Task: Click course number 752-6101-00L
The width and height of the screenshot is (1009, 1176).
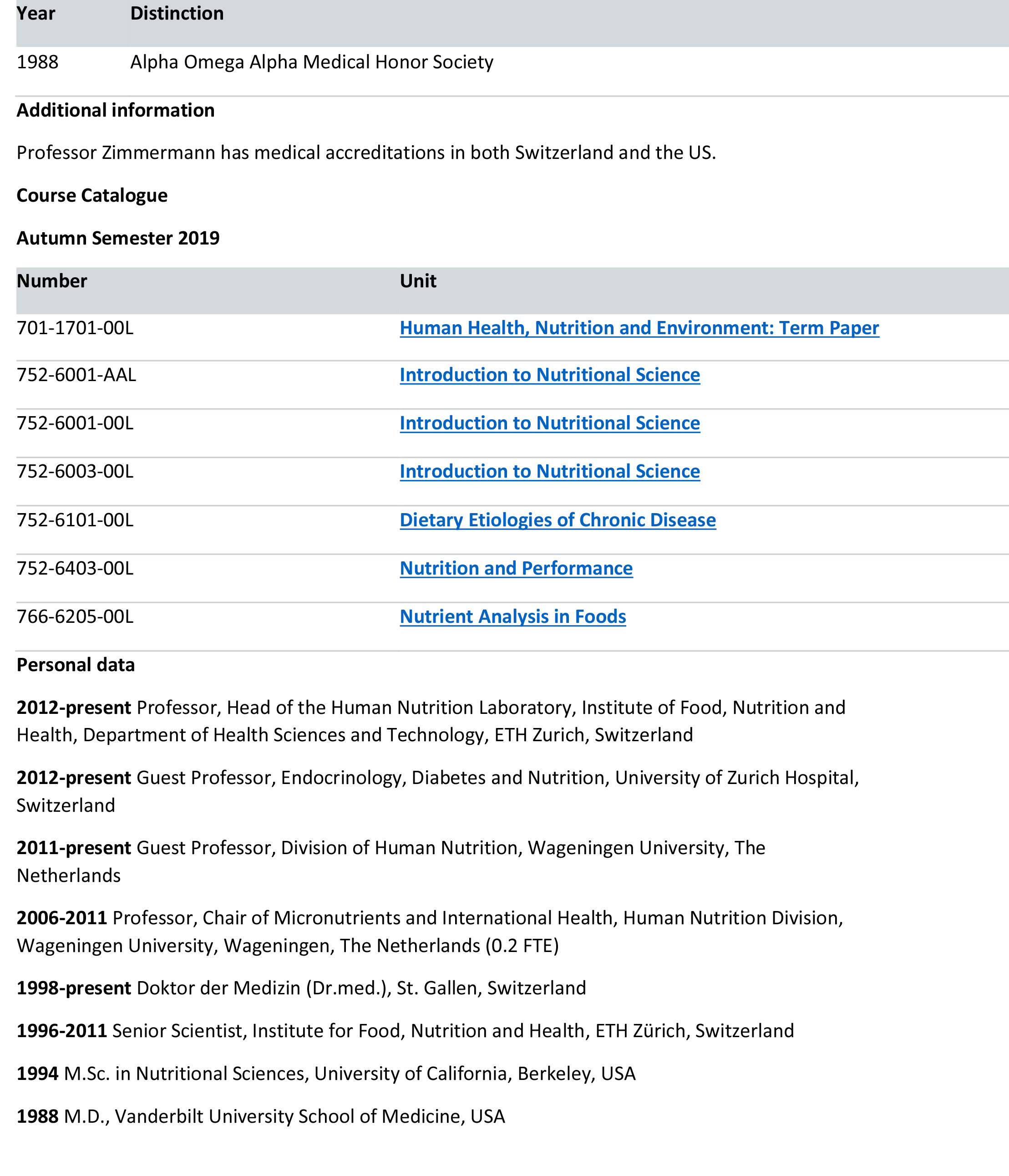Action: click(x=75, y=520)
